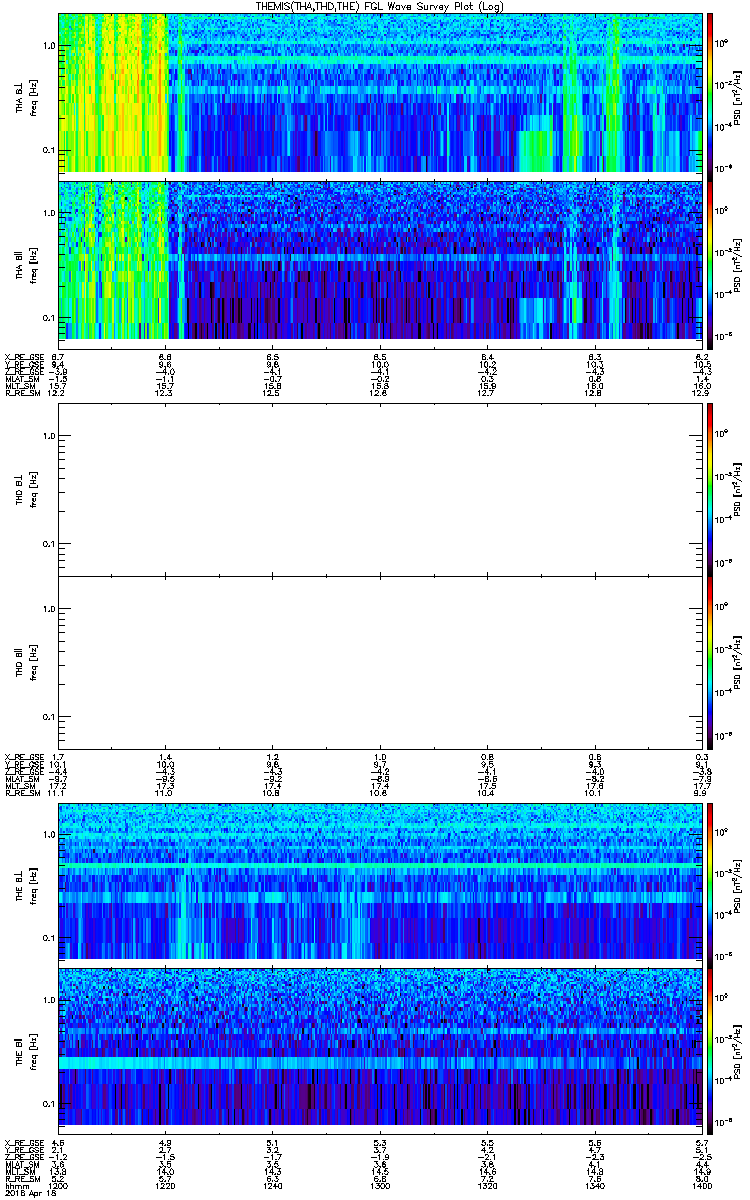Click the '1200' time tick label
This screenshot has height=1200, width=750.
pyautogui.click(x=58, y=1184)
